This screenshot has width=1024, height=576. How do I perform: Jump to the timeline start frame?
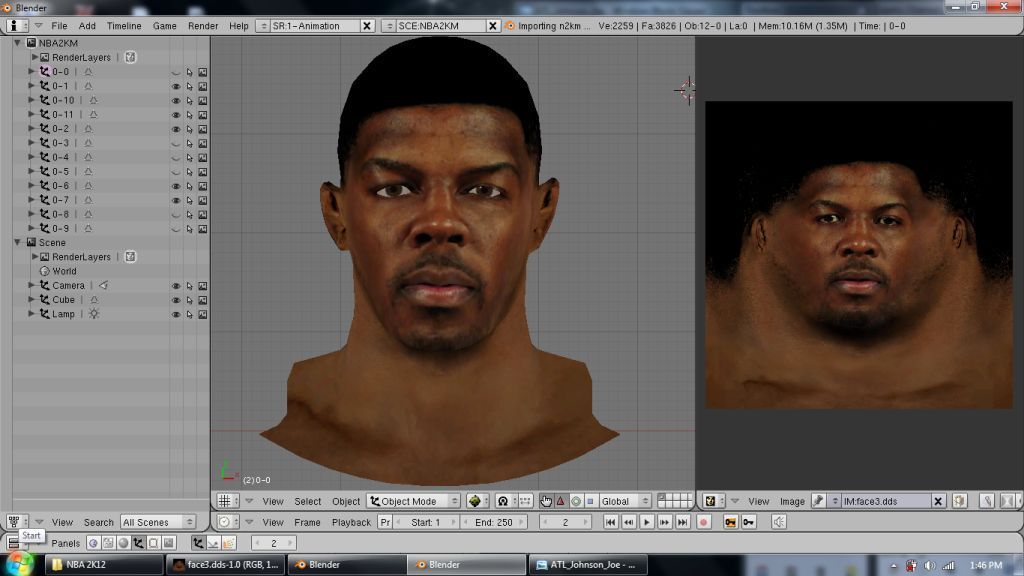pyautogui.click(x=610, y=522)
